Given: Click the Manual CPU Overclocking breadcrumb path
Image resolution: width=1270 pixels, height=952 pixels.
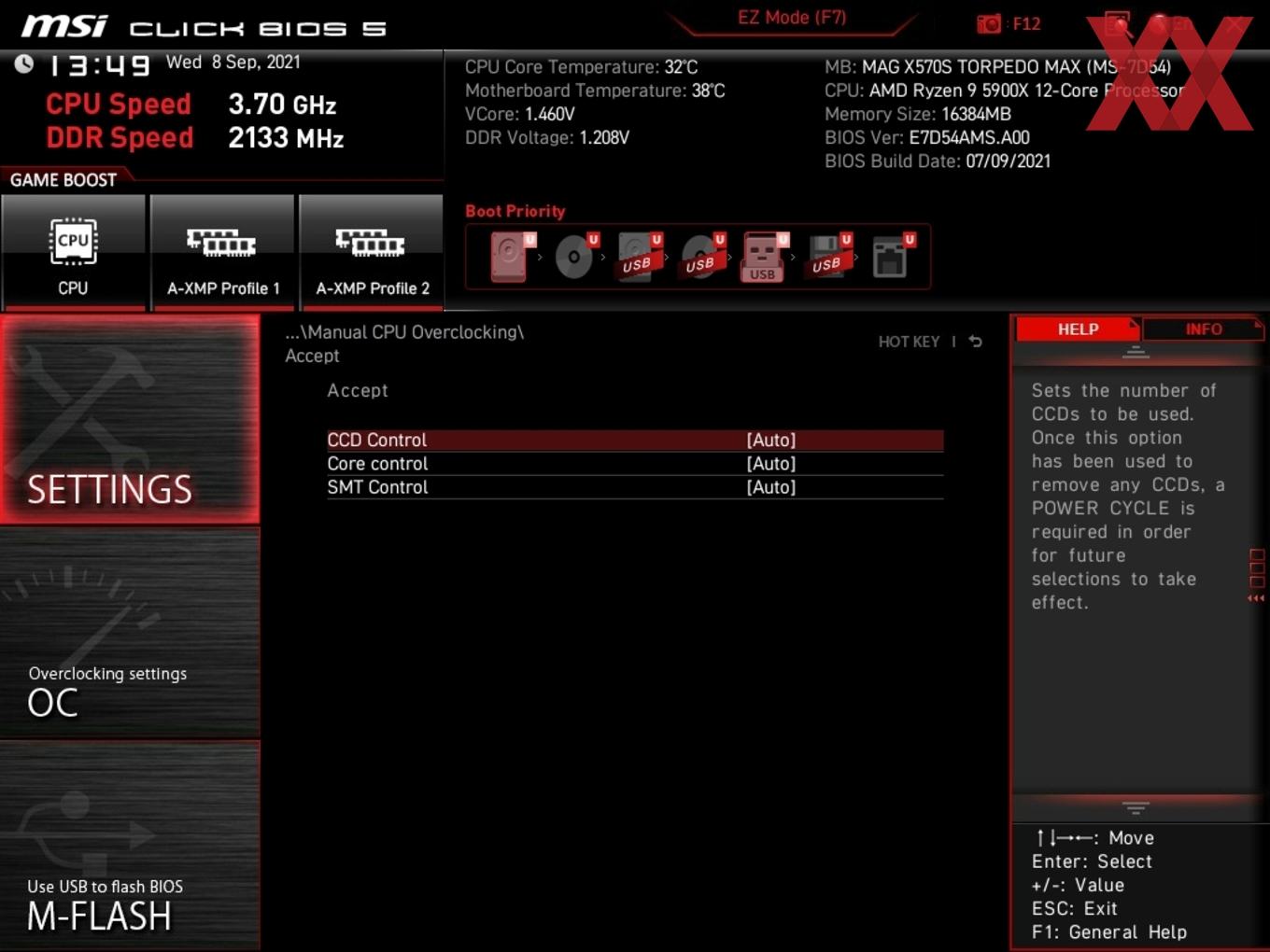Looking at the screenshot, I should pyautogui.click(x=404, y=332).
